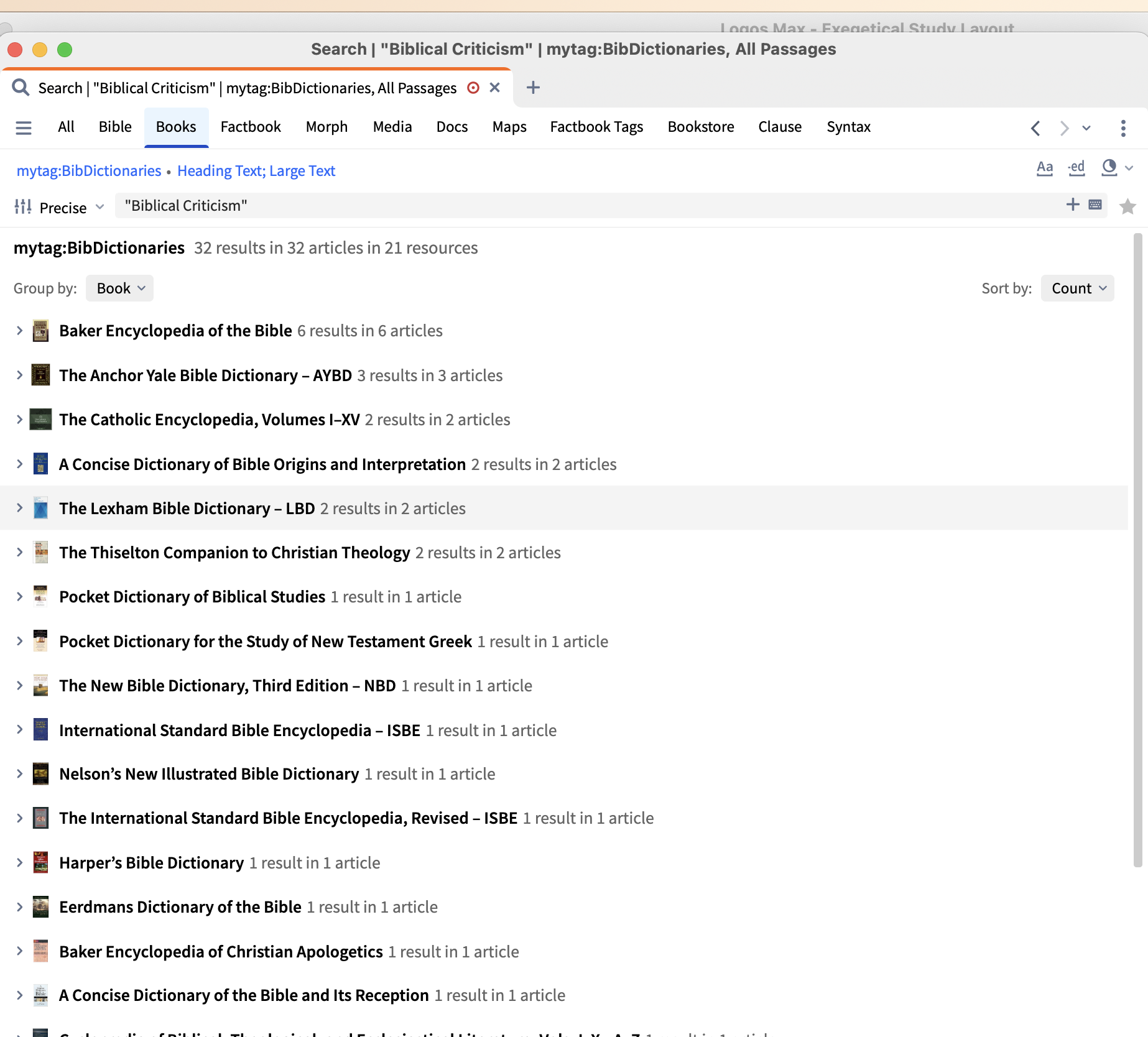Click the vertical scrollbar of the results list
The width and height of the screenshot is (1148, 1037).
tap(1138, 550)
